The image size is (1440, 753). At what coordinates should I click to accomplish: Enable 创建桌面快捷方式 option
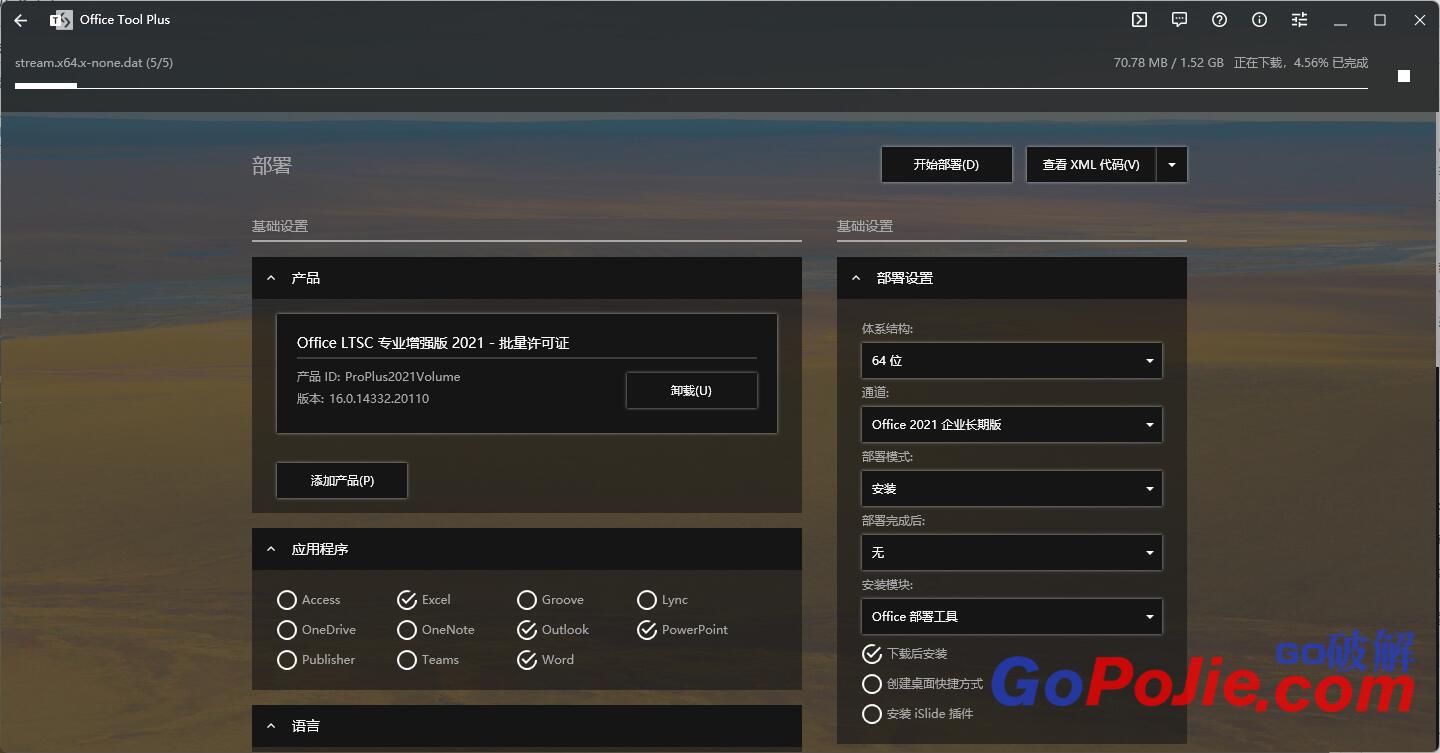pyautogui.click(x=922, y=684)
